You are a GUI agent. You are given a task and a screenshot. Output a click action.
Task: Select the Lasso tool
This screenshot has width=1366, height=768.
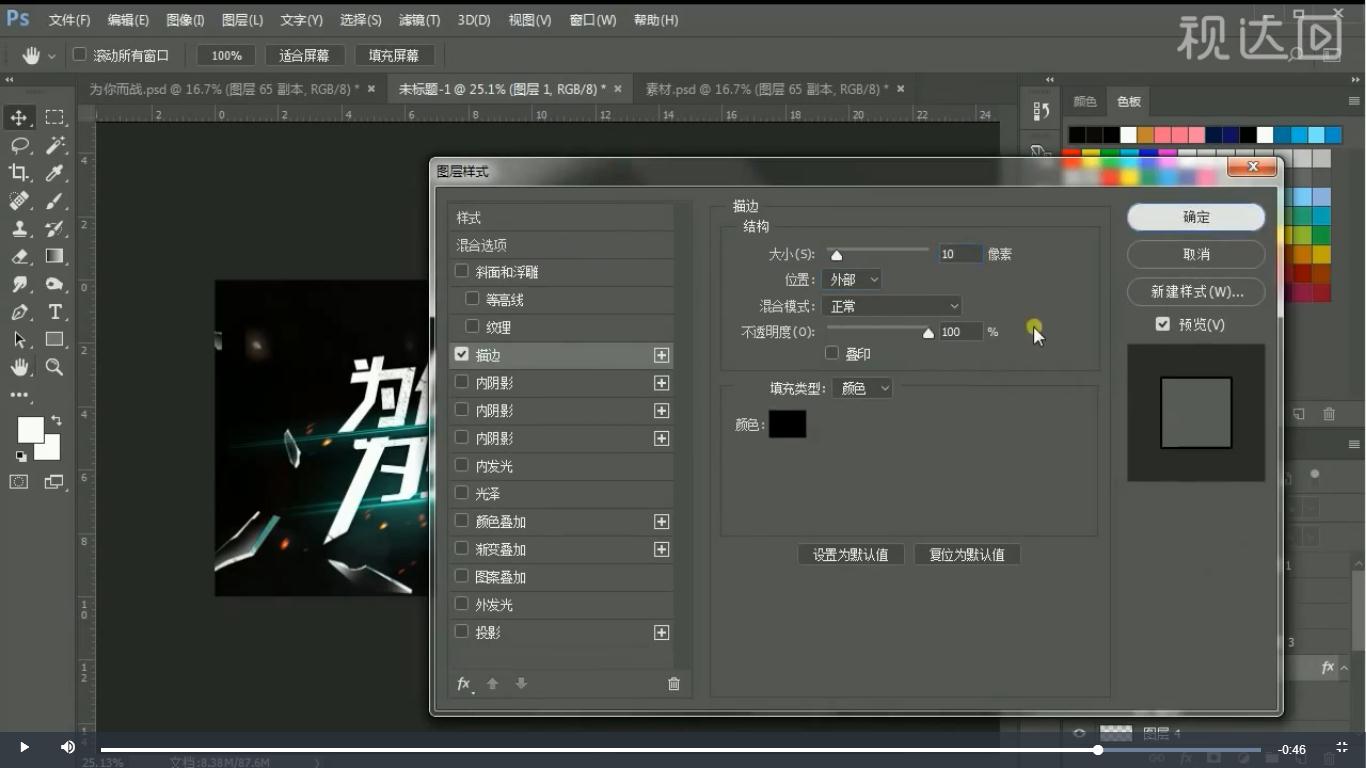(20, 145)
